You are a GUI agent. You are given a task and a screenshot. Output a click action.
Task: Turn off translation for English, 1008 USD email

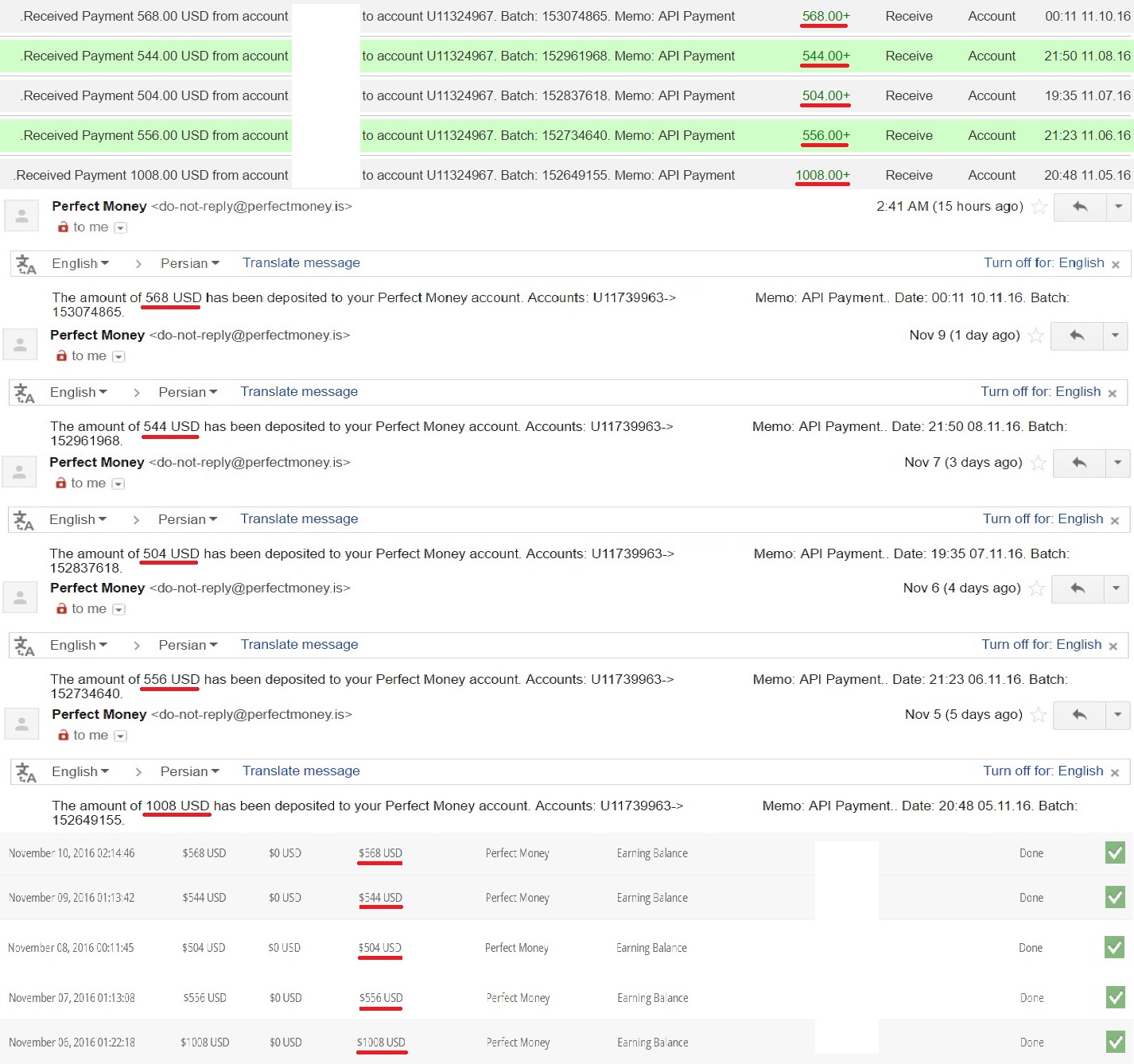point(1043,771)
